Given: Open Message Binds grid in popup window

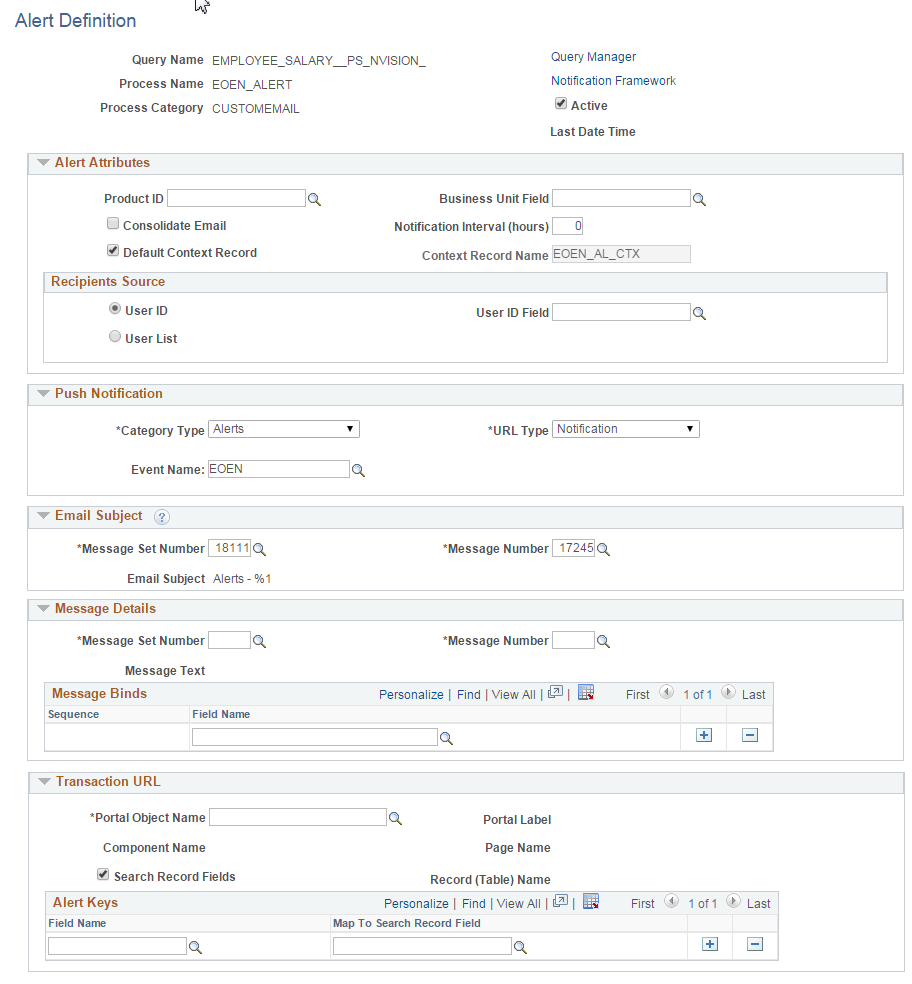Looking at the screenshot, I should click(x=555, y=693).
